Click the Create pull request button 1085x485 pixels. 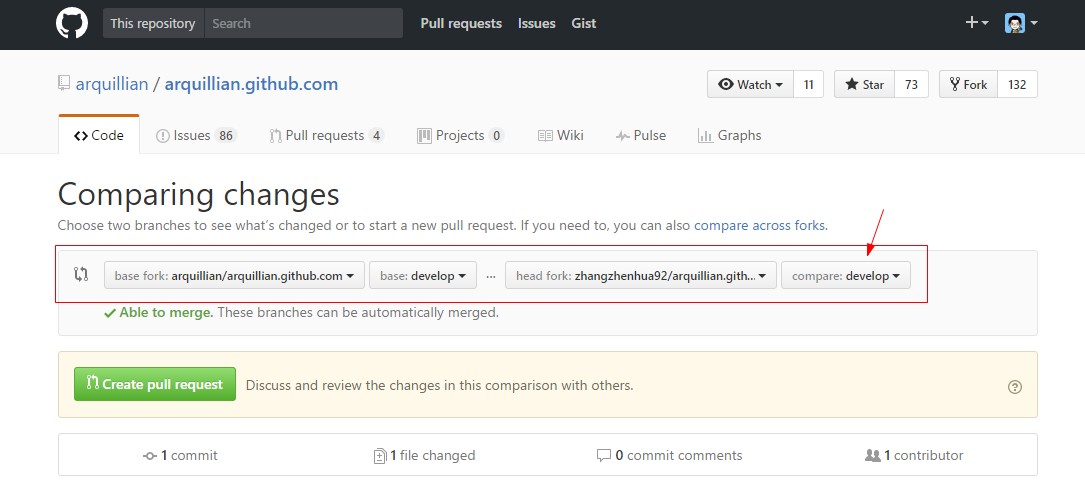(155, 384)
